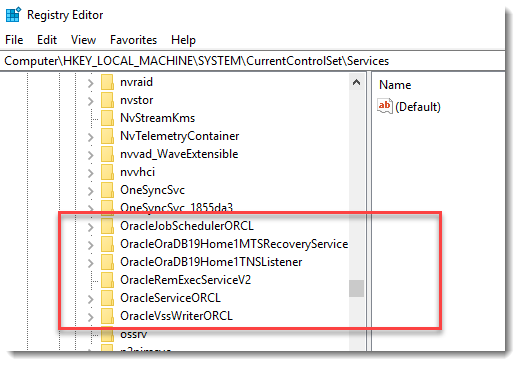Expand the nvraid key

[x=91, y=83]
